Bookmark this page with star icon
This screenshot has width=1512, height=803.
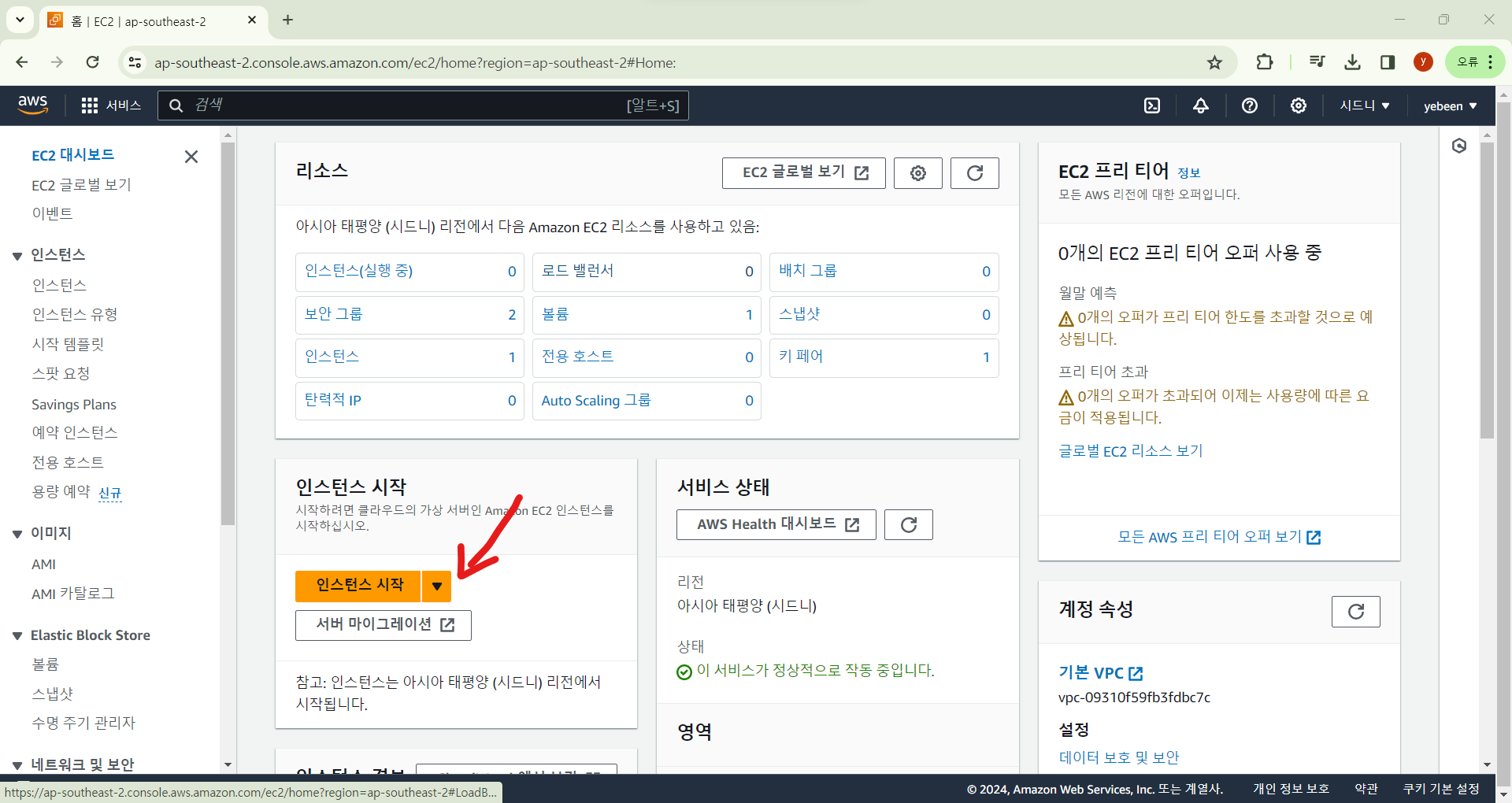point(1215,62)
